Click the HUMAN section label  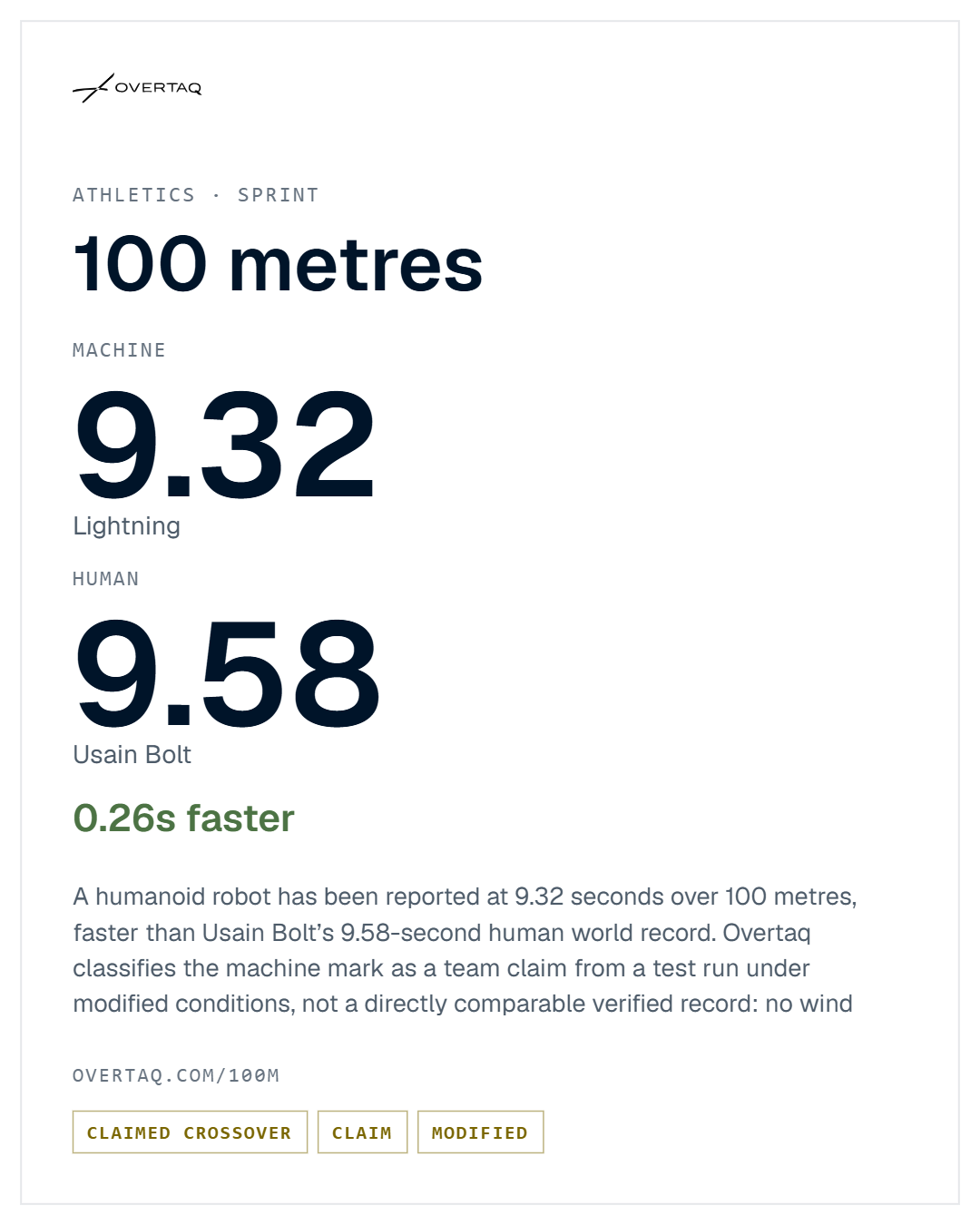click(x=106, y=579)
